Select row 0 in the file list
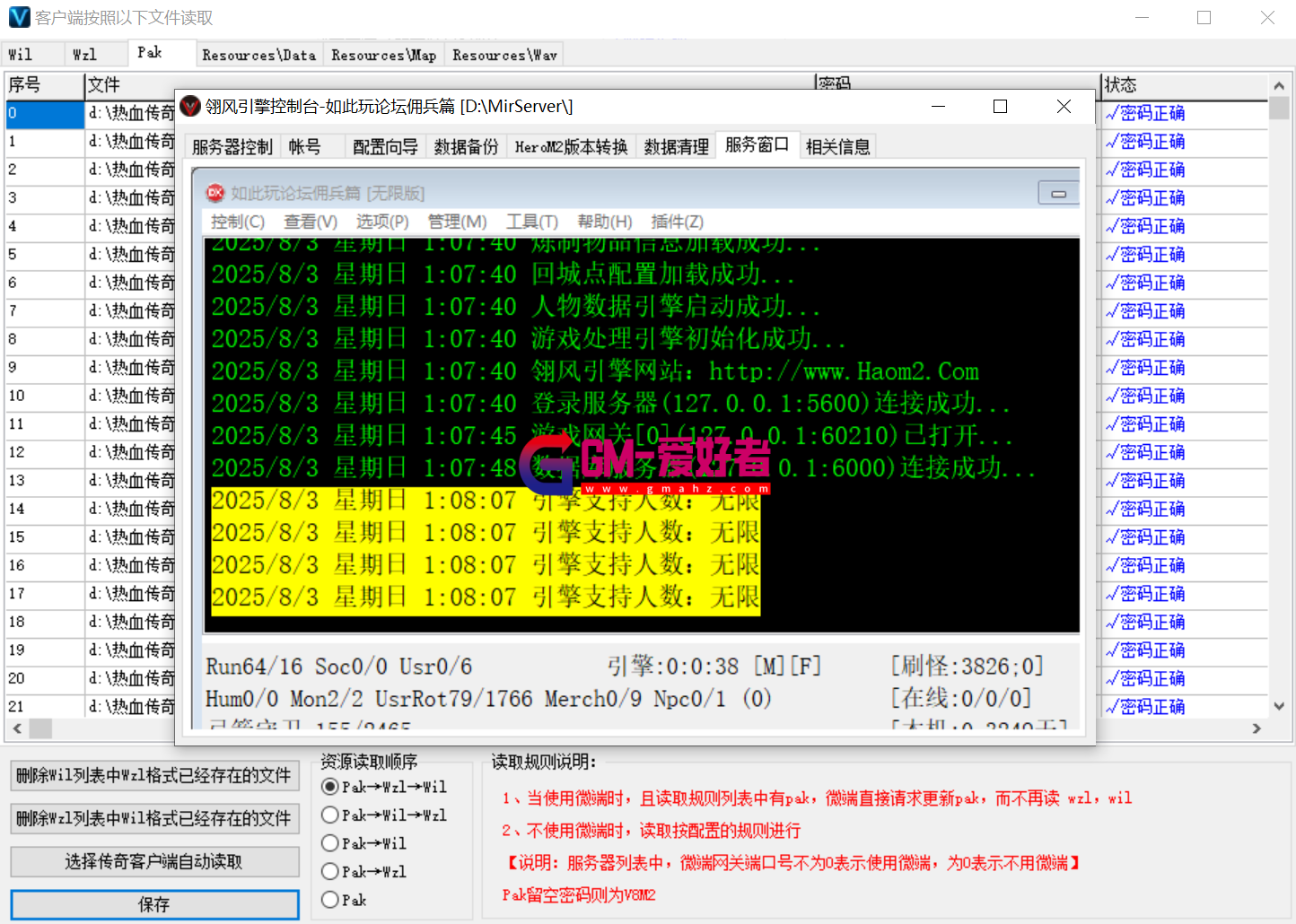The image size is (1296, 924). coord(45,114)
